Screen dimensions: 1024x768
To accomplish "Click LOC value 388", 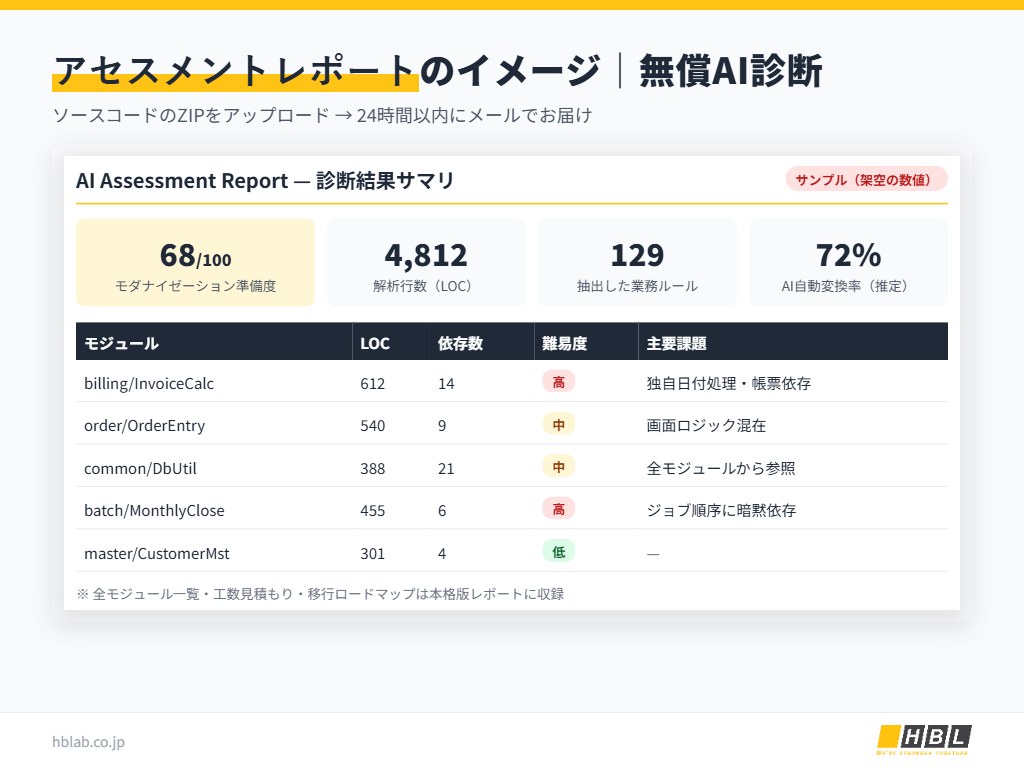I will click(x=372, y=468).
